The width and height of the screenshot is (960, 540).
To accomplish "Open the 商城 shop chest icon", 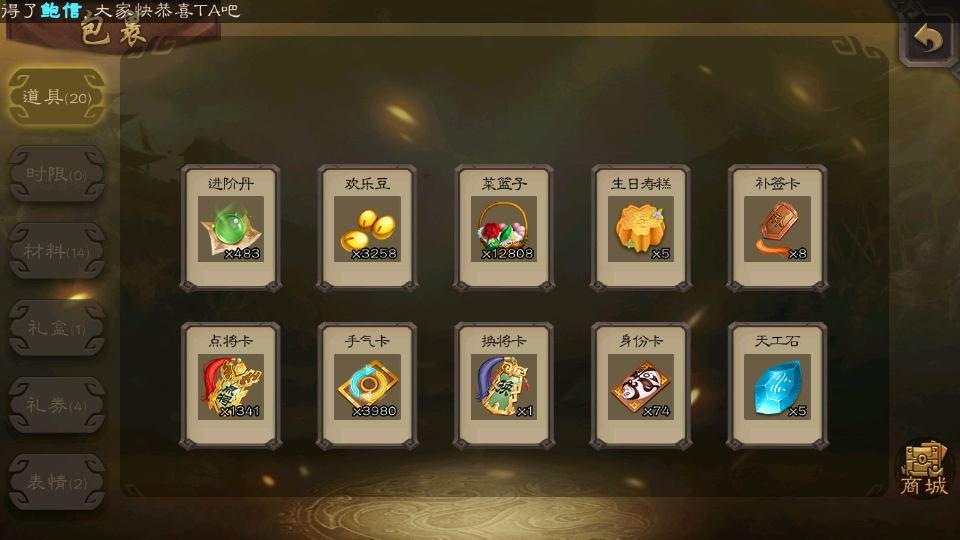I will tap(924, 469).
